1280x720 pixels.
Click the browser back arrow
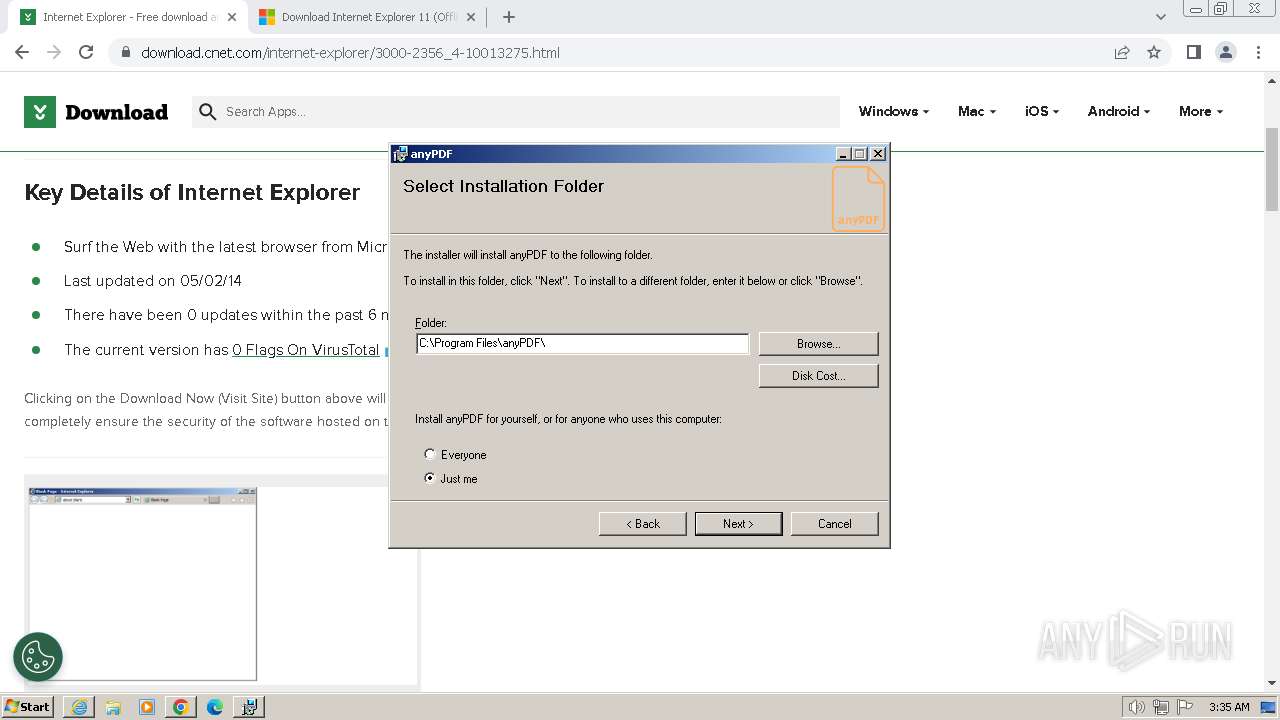point(22,52)
